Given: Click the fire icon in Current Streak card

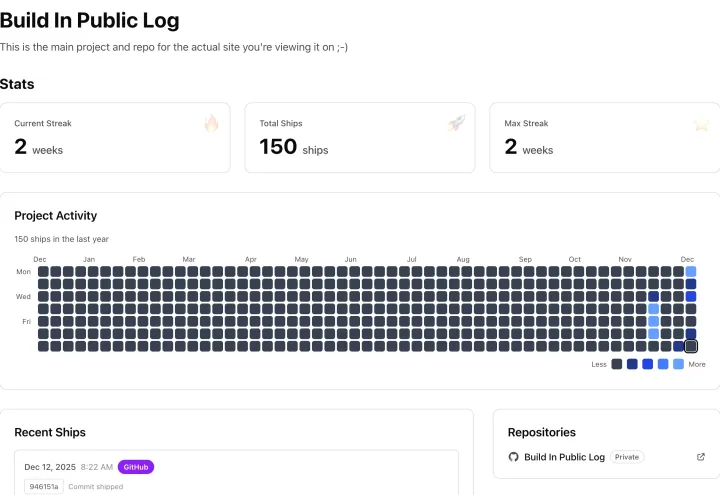Looking at the screenshot, I should [x=211, y=123].
